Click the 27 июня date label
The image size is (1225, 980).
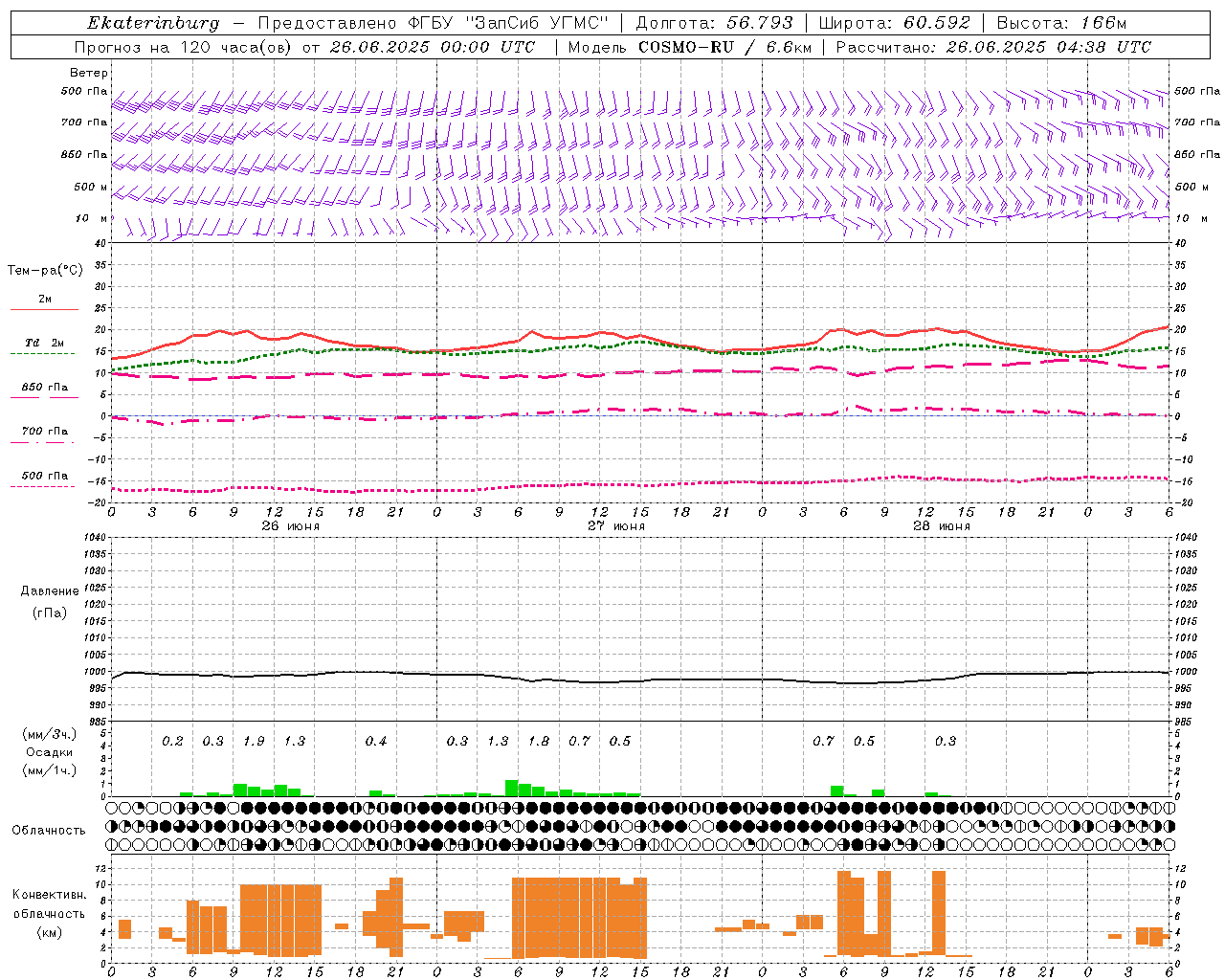click(x=616, y=526)
